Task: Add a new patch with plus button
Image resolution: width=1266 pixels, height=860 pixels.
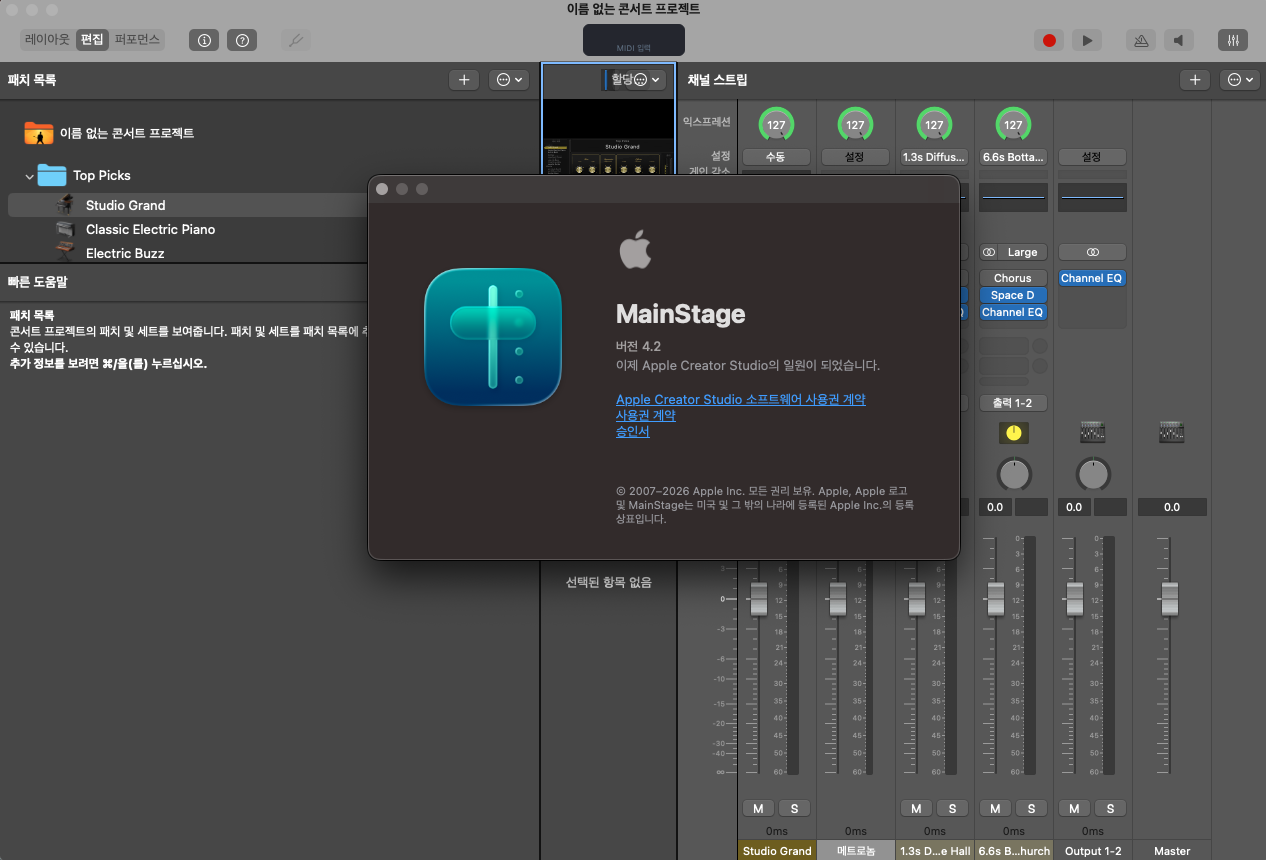Action: (463, 80)
